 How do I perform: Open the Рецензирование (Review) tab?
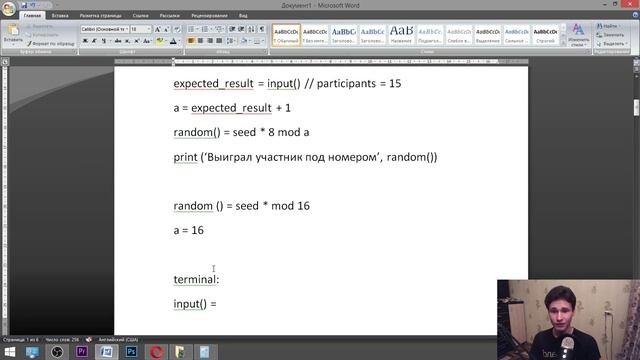(x=209, y=16)
